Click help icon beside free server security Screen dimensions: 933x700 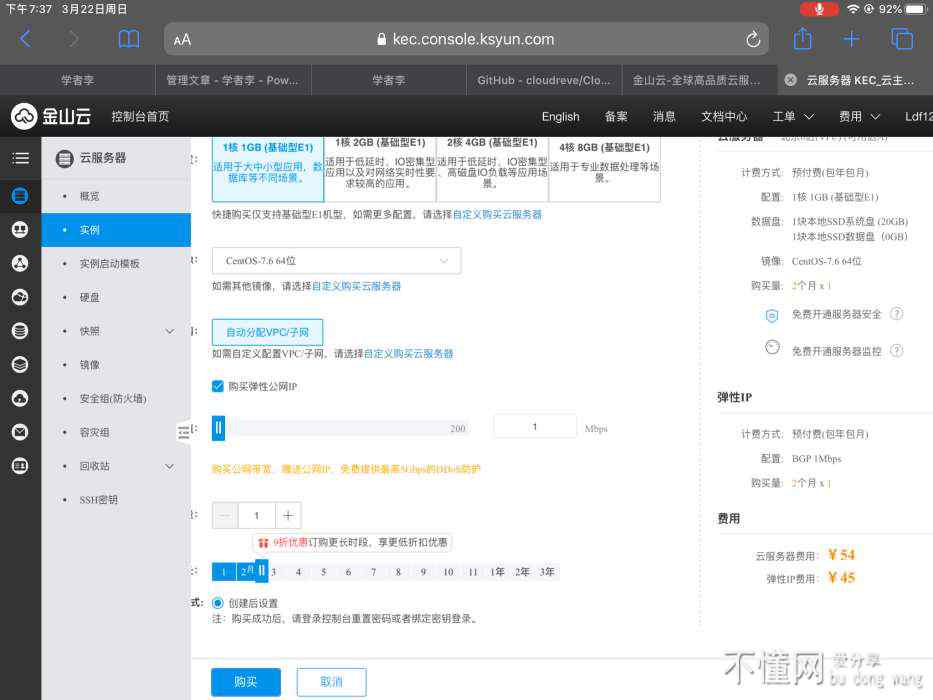(896, 314)
